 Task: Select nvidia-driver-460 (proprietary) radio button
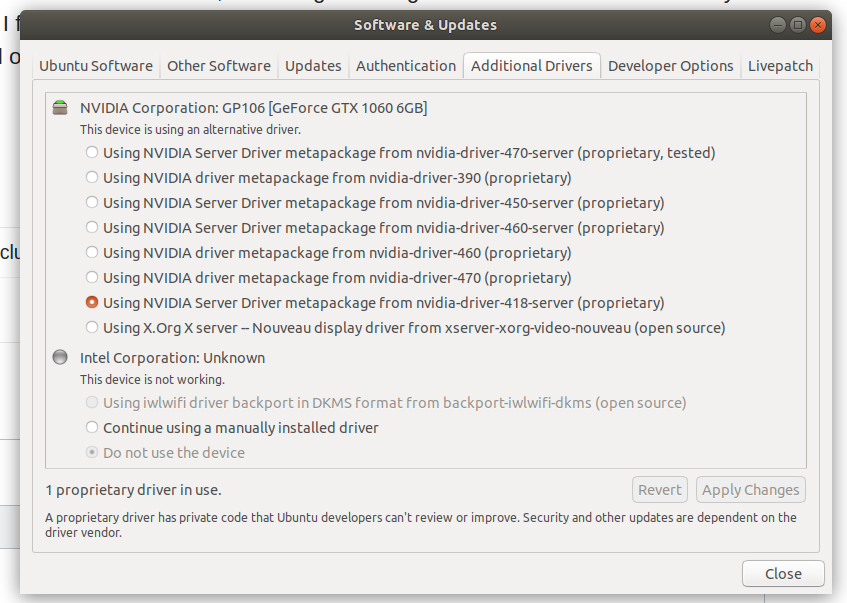pos(92,252)
